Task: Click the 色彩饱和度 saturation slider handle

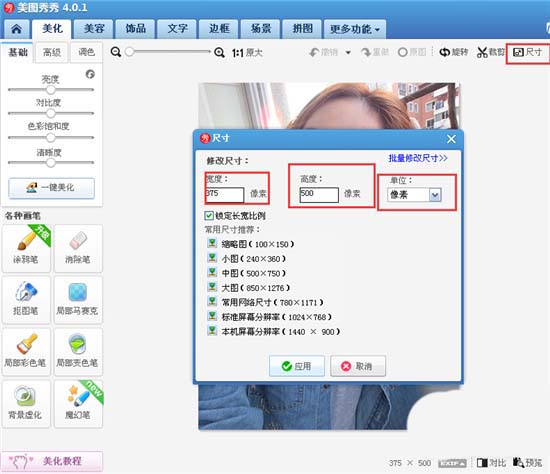Action: pyautogui.click(x=51, y=138)
